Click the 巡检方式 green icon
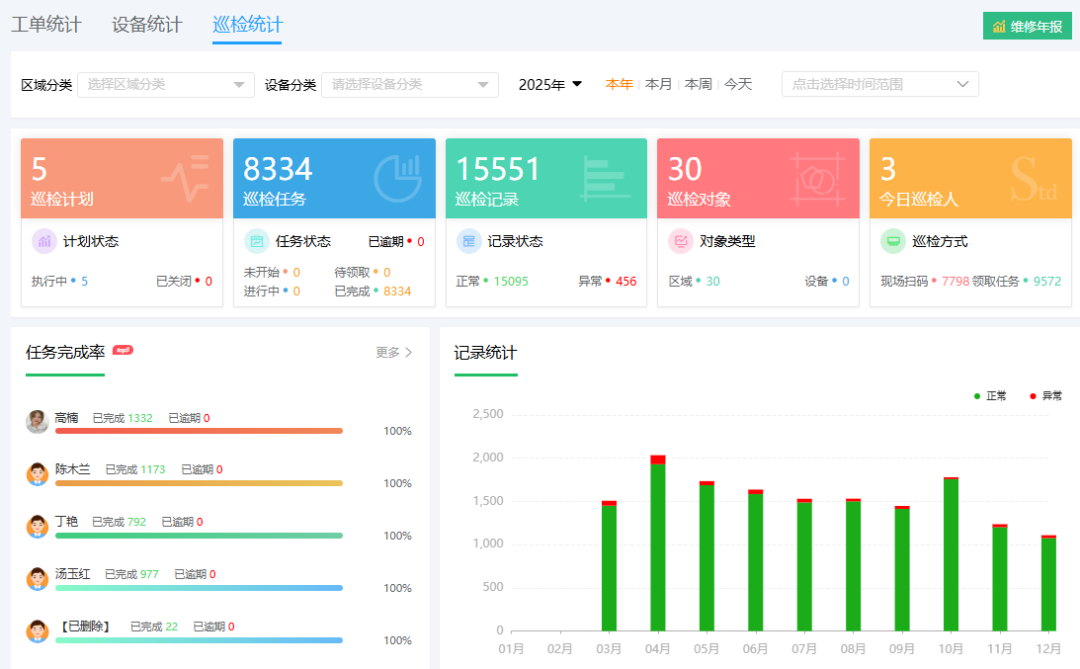1080x669 pixels. tap(893, 241)
